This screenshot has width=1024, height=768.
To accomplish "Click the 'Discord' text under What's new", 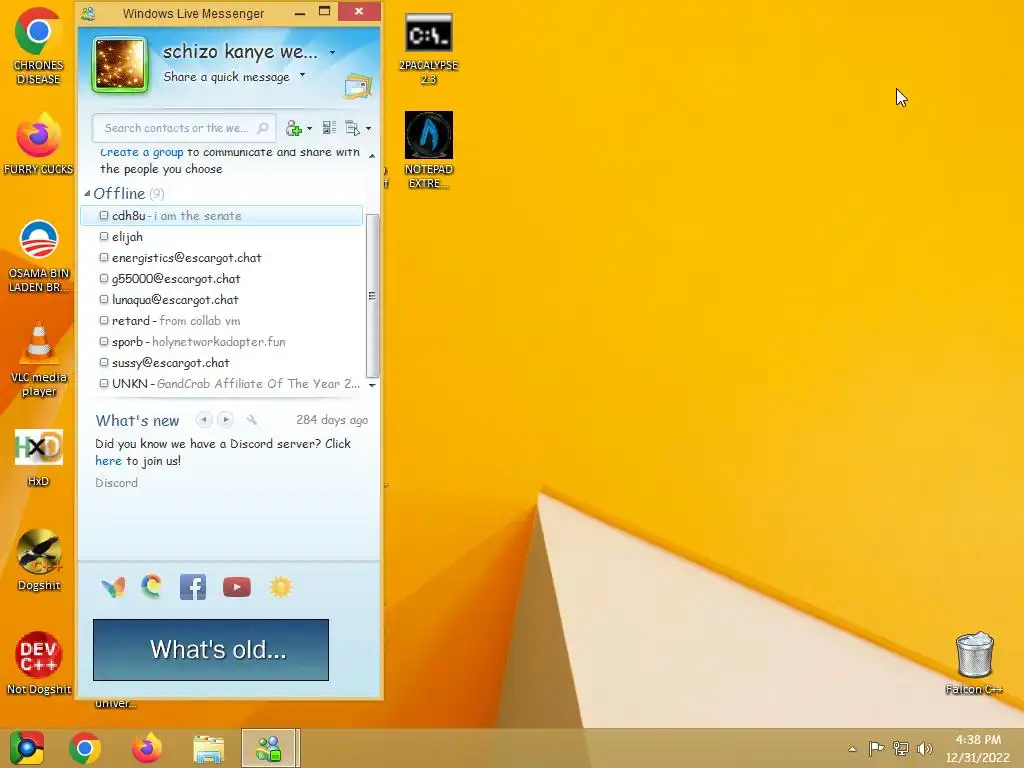I will 116,483.
